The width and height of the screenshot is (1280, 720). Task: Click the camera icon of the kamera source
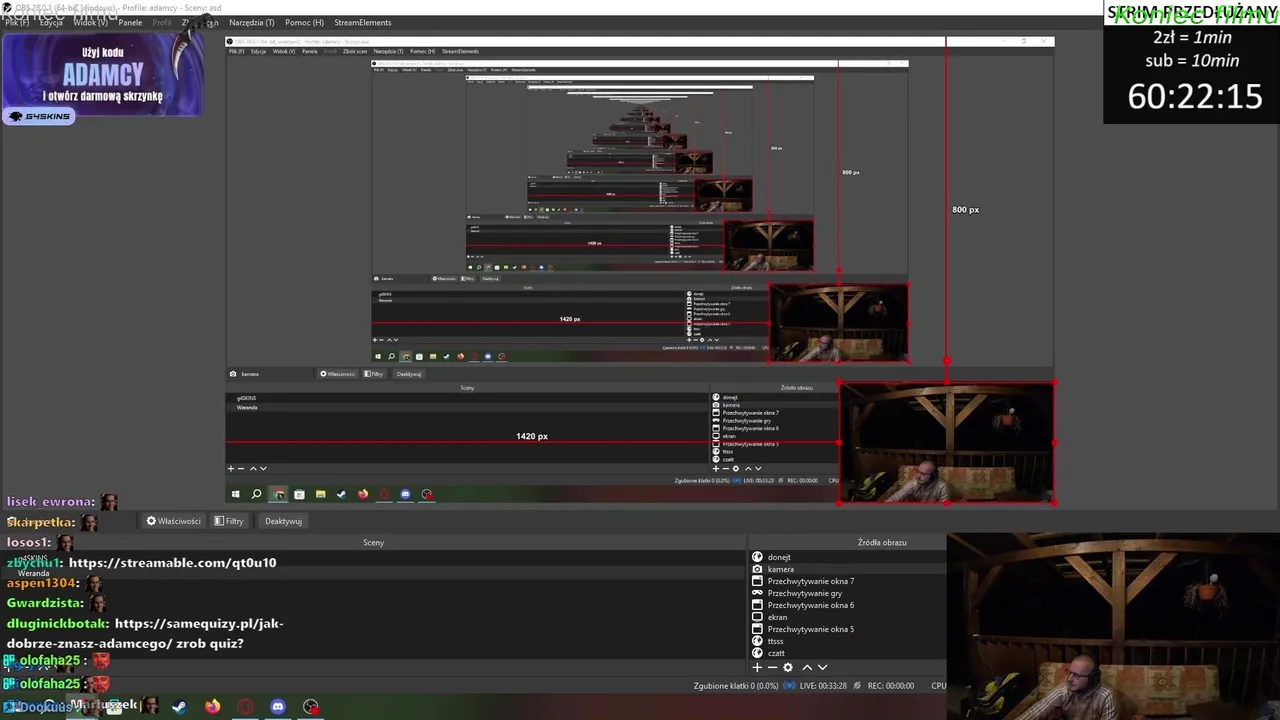click(757, 569)
